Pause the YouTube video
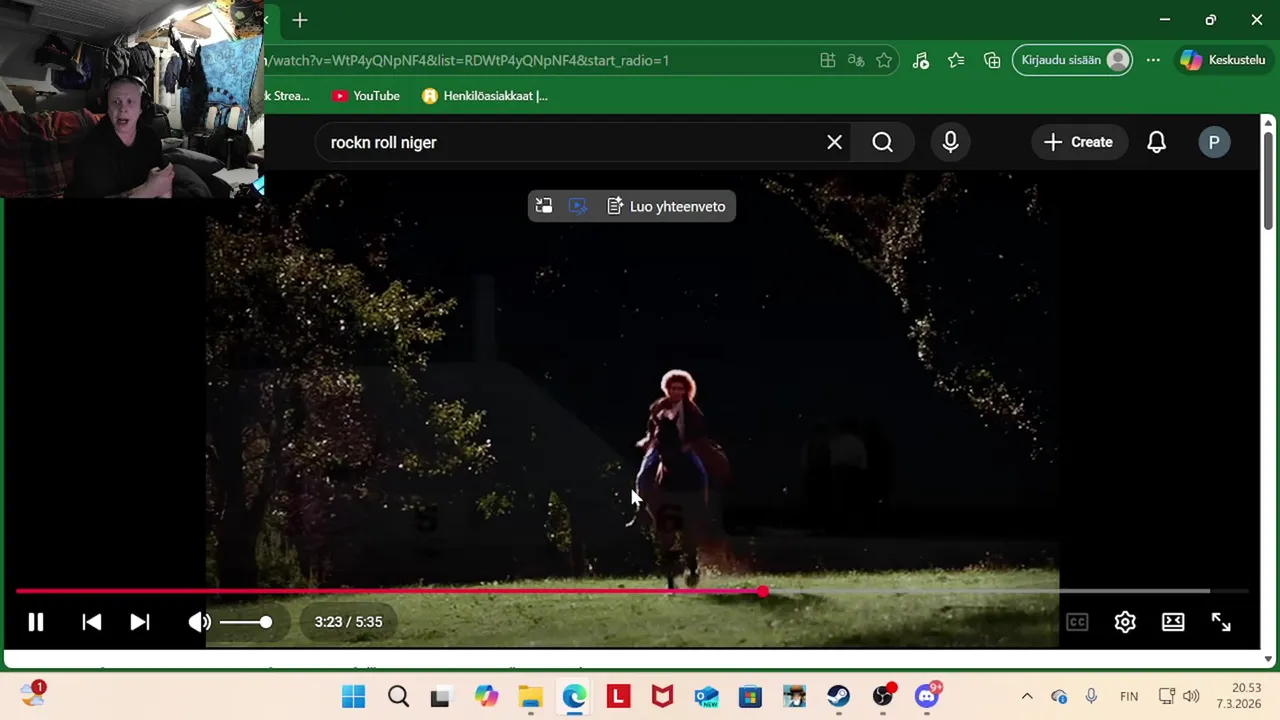 click(x=36, y=622)
